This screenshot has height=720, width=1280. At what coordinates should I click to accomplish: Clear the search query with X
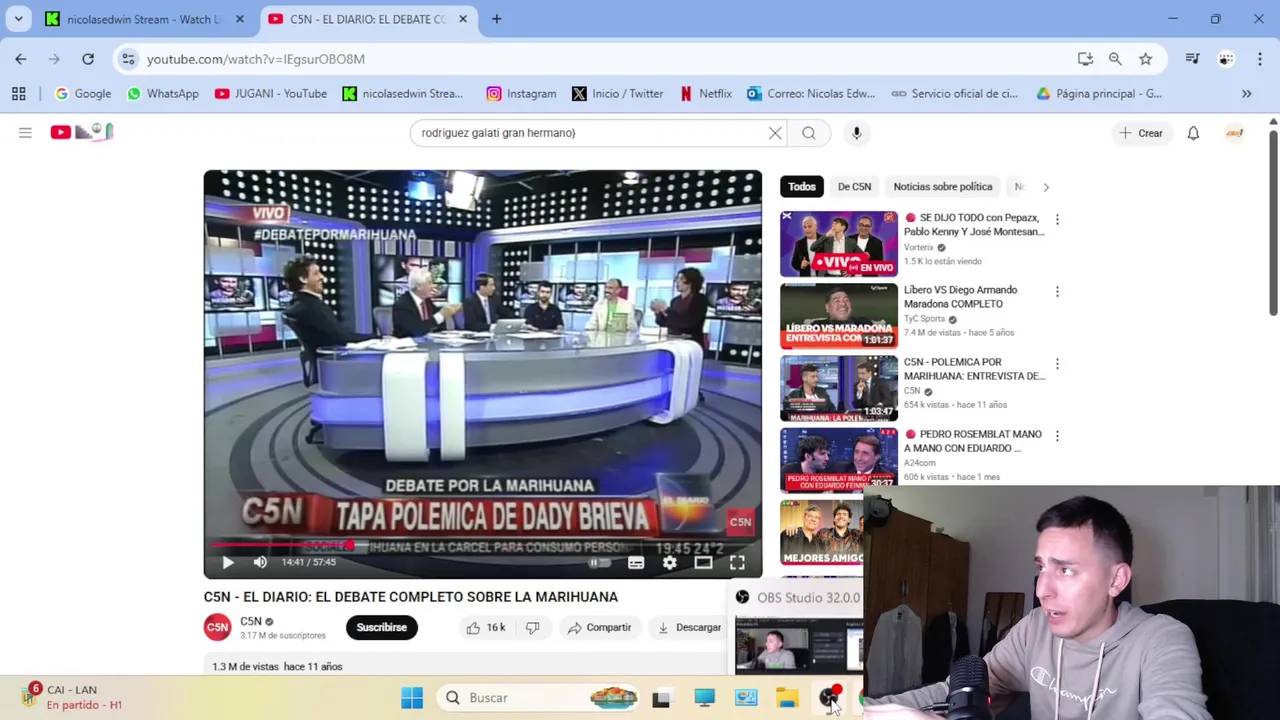click(775, 132)
